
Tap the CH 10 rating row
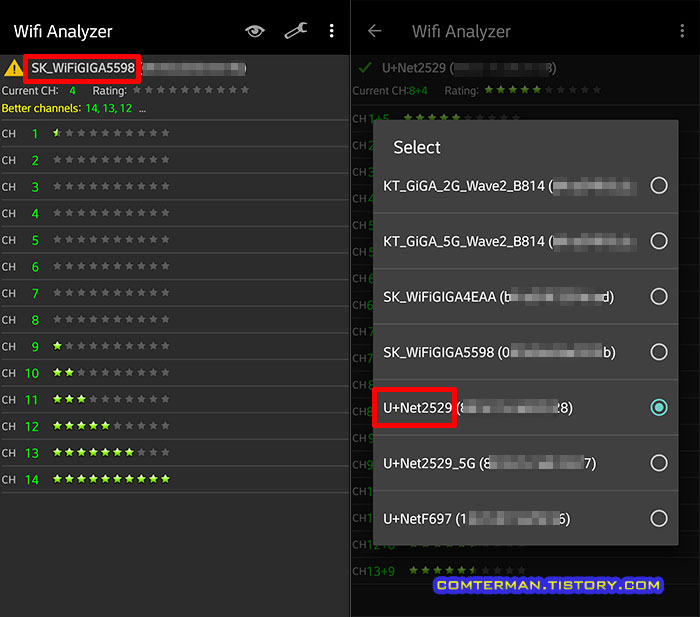(x=174, y=373)
